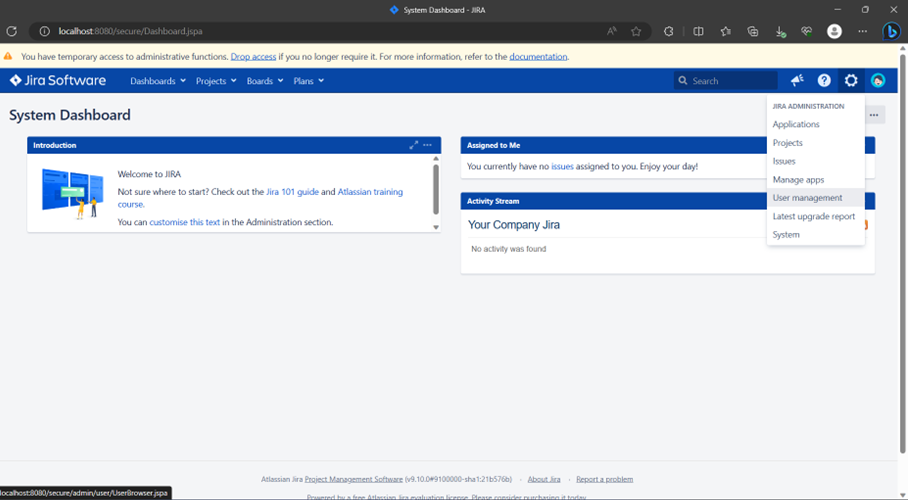Click the Introduction gadget scrollbar thumb

pos(435,189)
